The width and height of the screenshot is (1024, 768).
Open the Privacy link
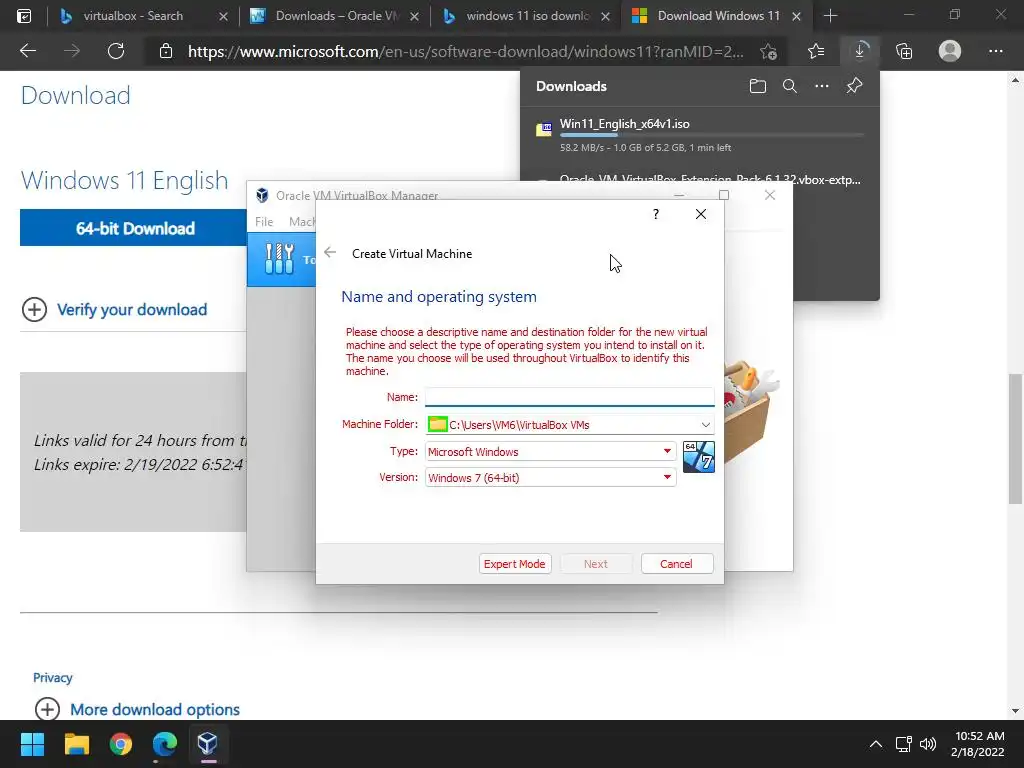pyautogui.click(x=52, y=677)
